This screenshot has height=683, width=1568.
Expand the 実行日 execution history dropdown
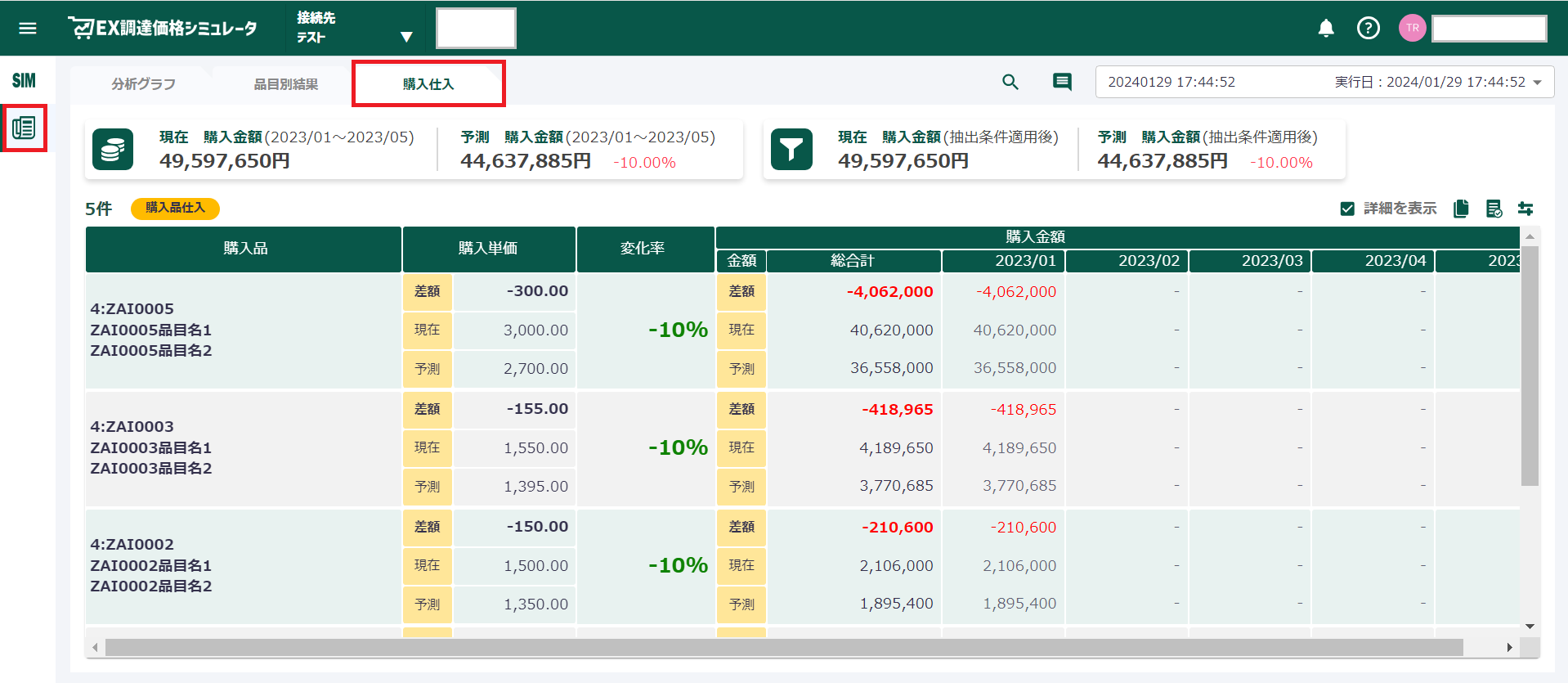click(1324, 82)
